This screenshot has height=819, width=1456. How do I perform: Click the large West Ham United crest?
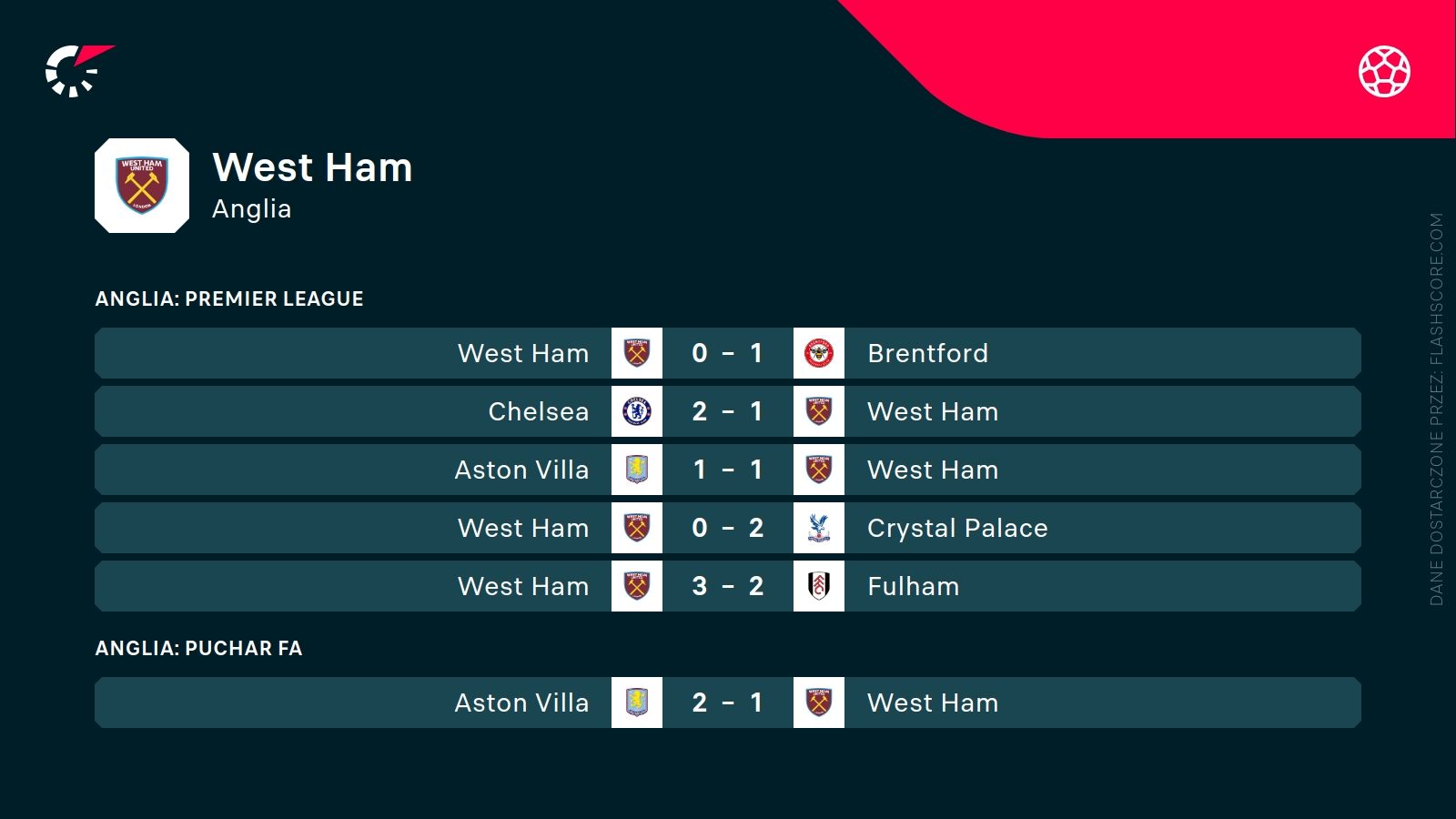pos(142,186)
